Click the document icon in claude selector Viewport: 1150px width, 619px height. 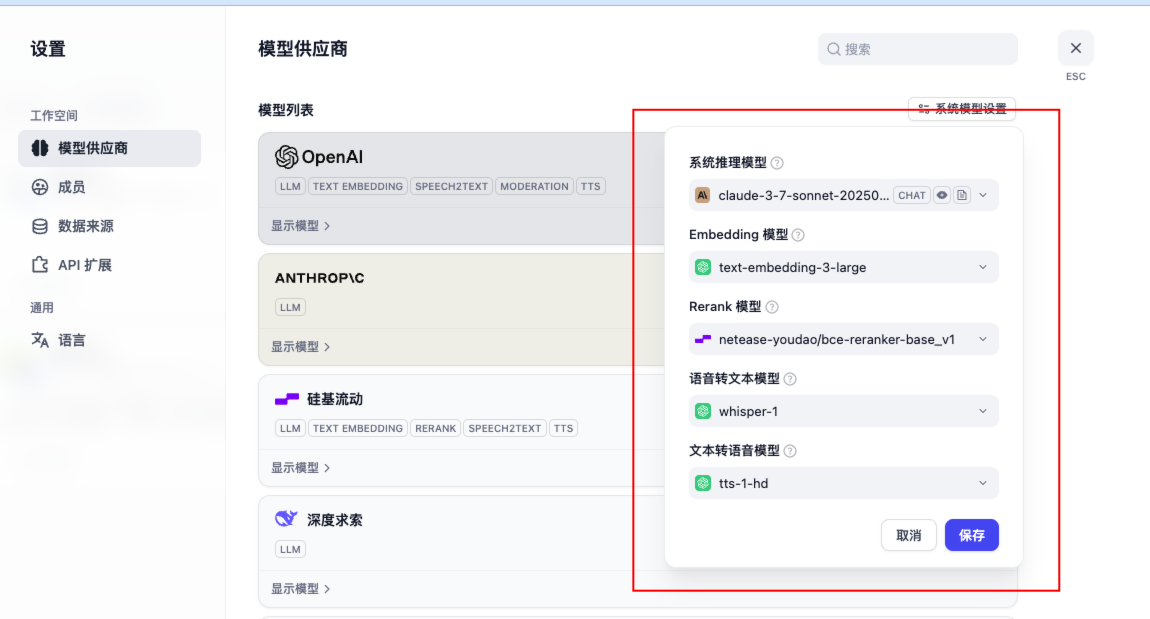962,195
